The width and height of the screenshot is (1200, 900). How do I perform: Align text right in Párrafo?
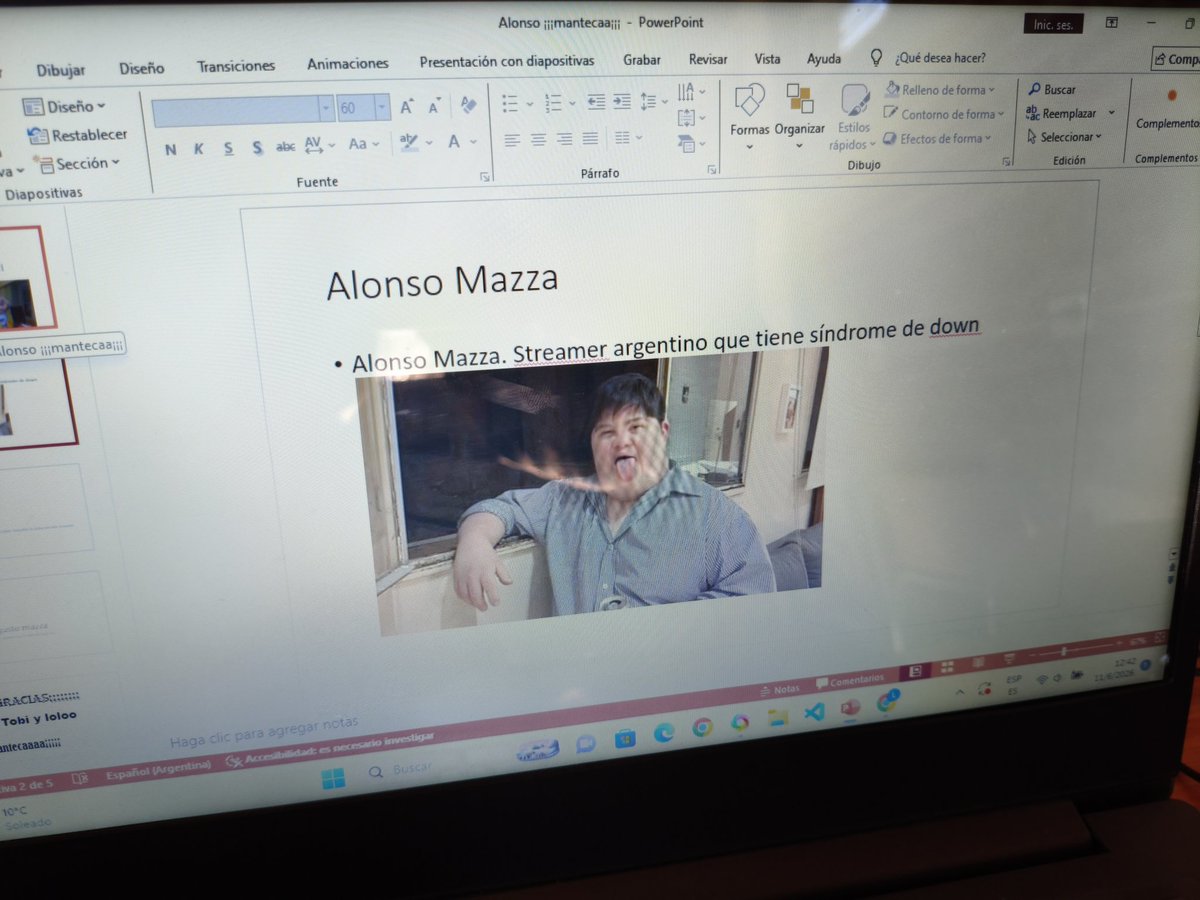coord(565,139)
